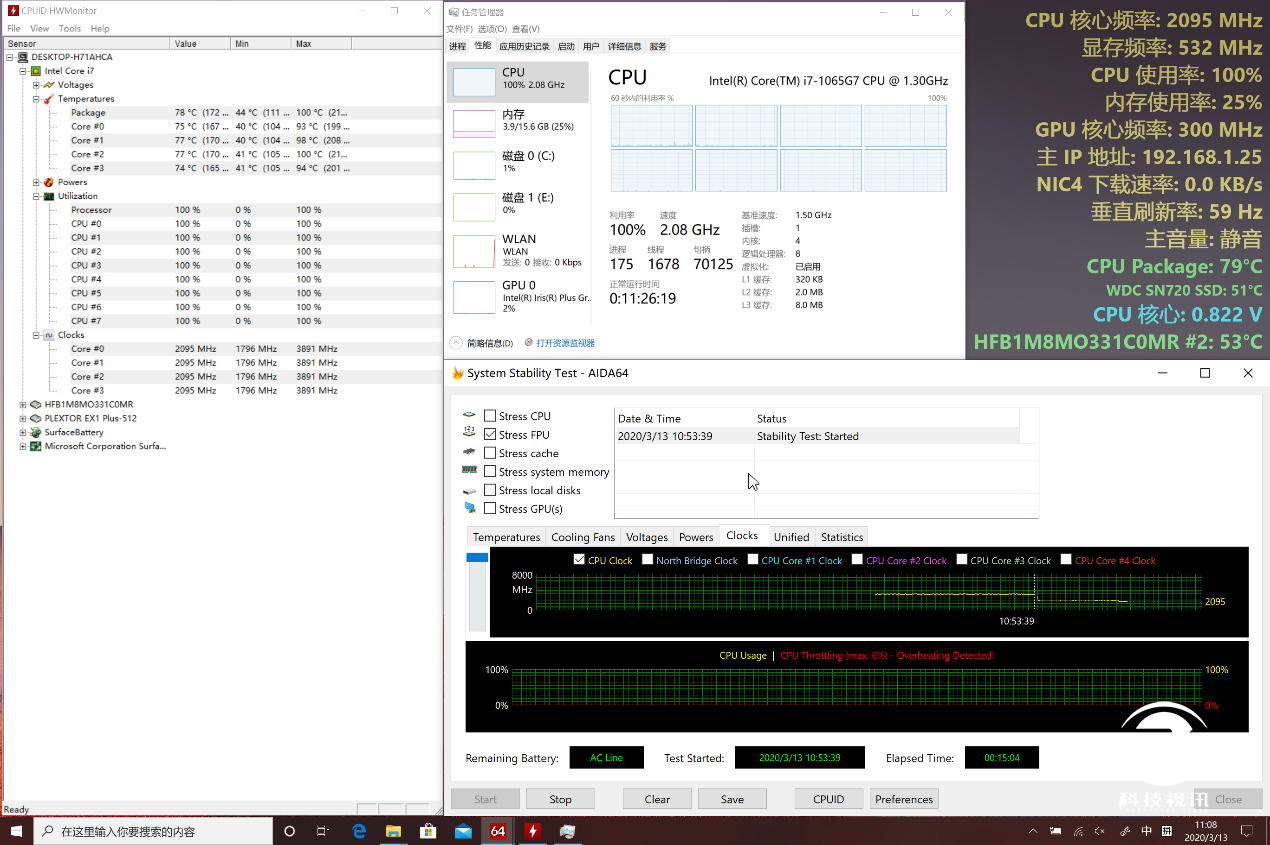This screenshot has width=1270, height=845.
Task: Open Mail app from taskbar
Action: pos(463,831)
